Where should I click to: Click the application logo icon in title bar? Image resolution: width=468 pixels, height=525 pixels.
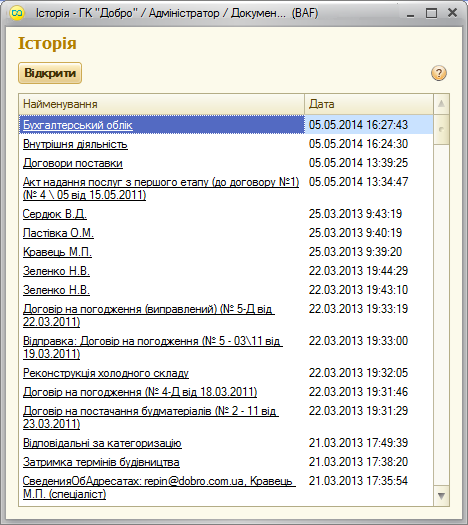(x=17, y=13)
